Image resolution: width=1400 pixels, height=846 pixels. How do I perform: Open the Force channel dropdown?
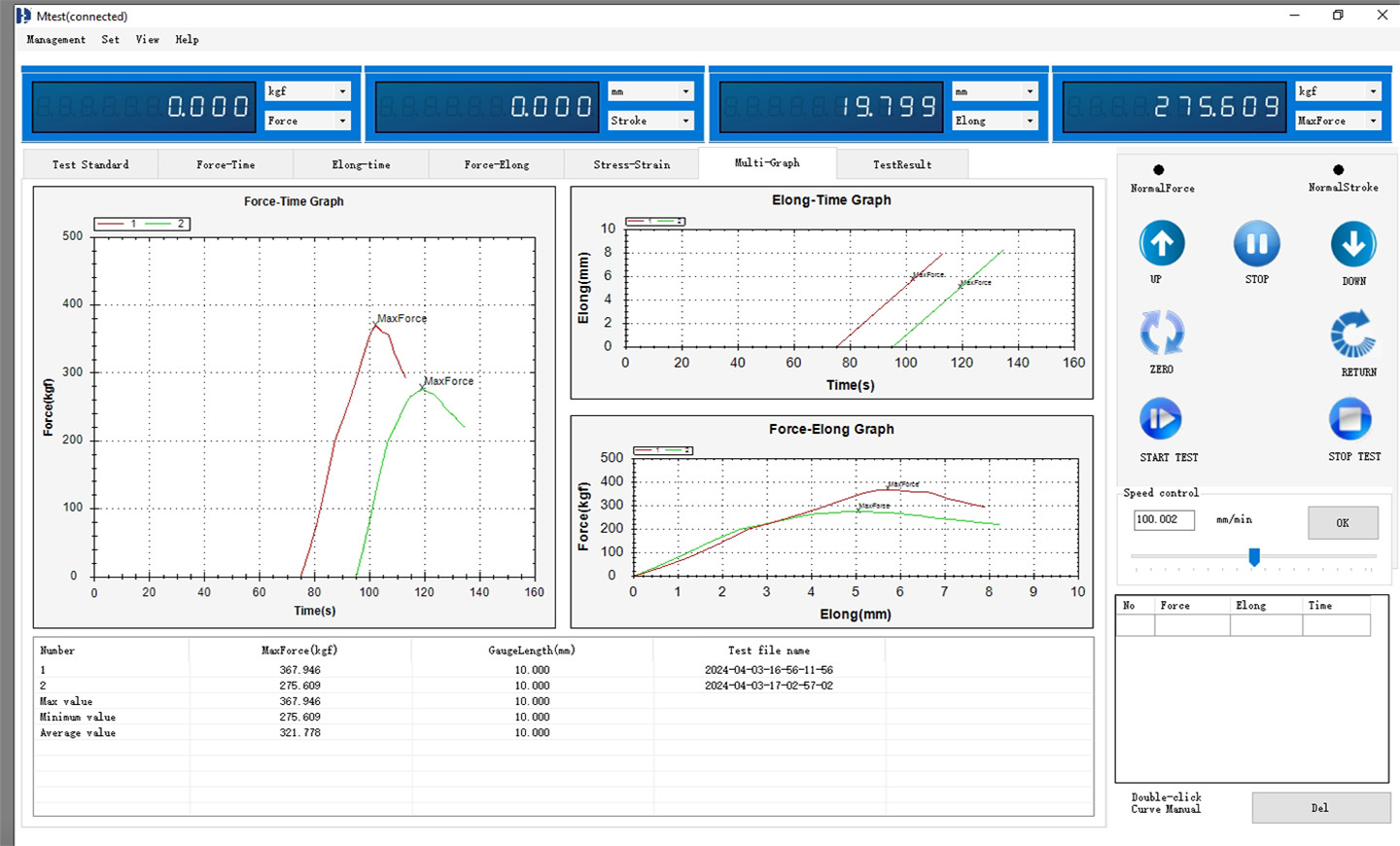click(342, 121)
